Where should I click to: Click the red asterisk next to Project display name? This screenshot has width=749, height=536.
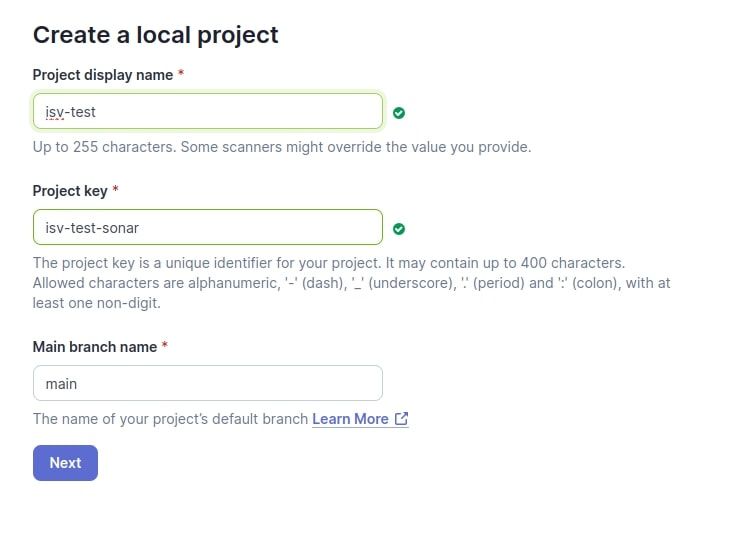(181, 73)
